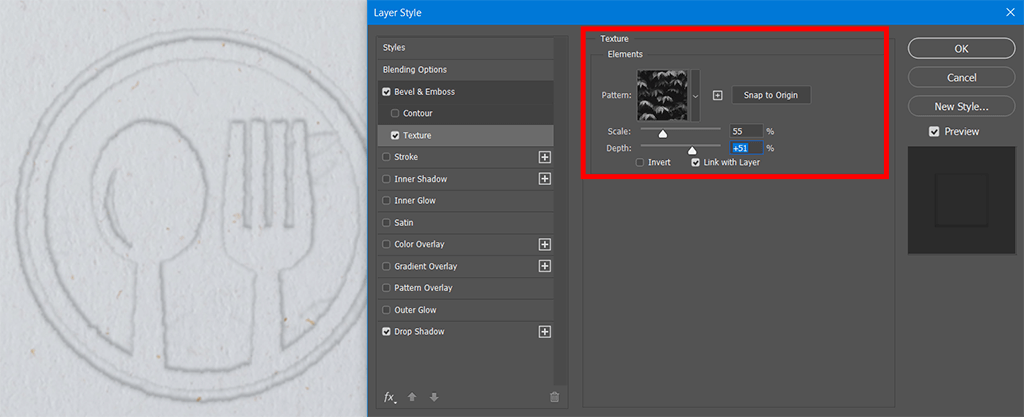The height and width of the screenshot is (417, 1024).
Task: Enable the Contour checkbox
Action: tap(395, 114)
